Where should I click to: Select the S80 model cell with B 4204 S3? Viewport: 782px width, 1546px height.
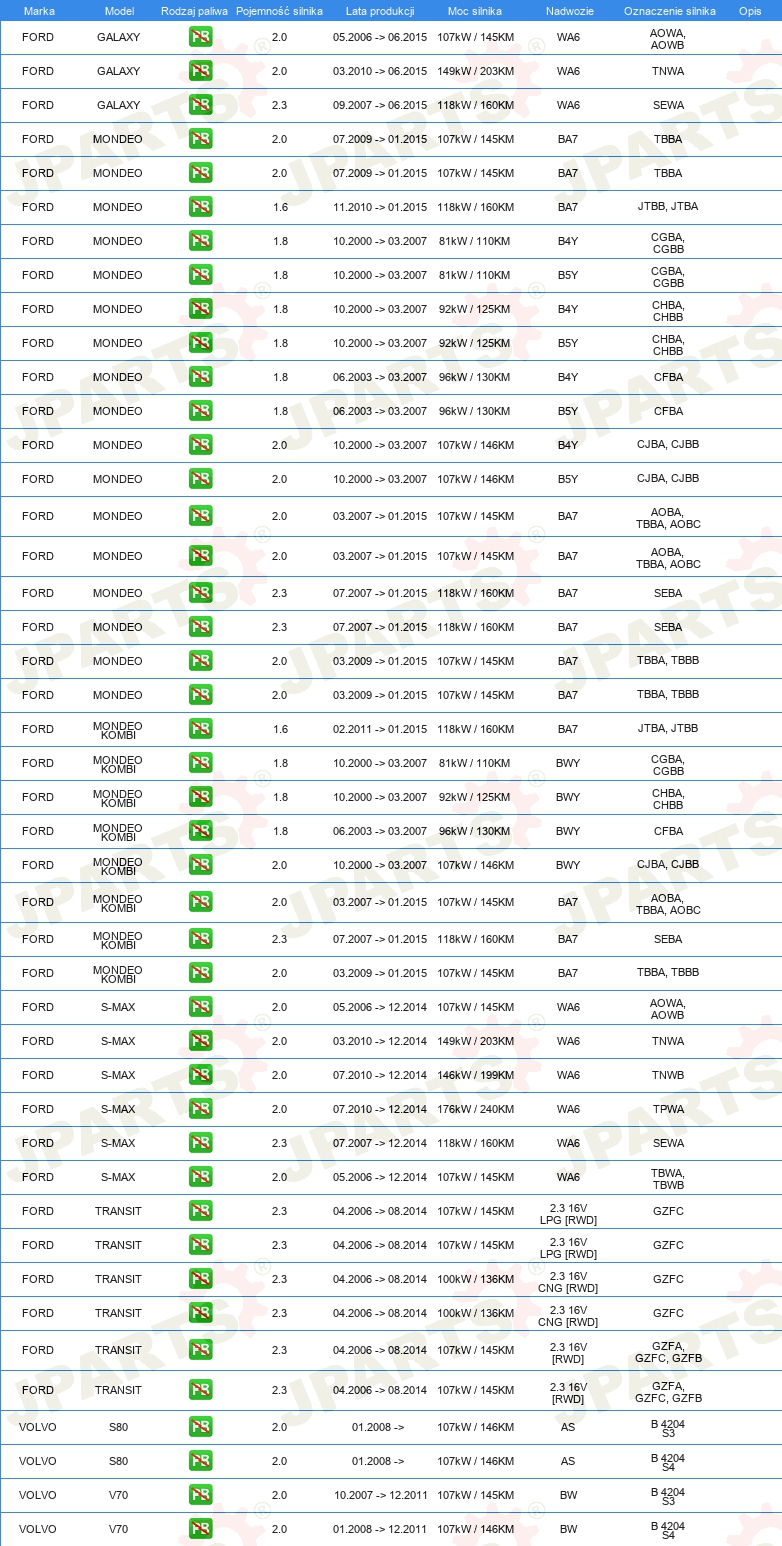point(119,1427)
